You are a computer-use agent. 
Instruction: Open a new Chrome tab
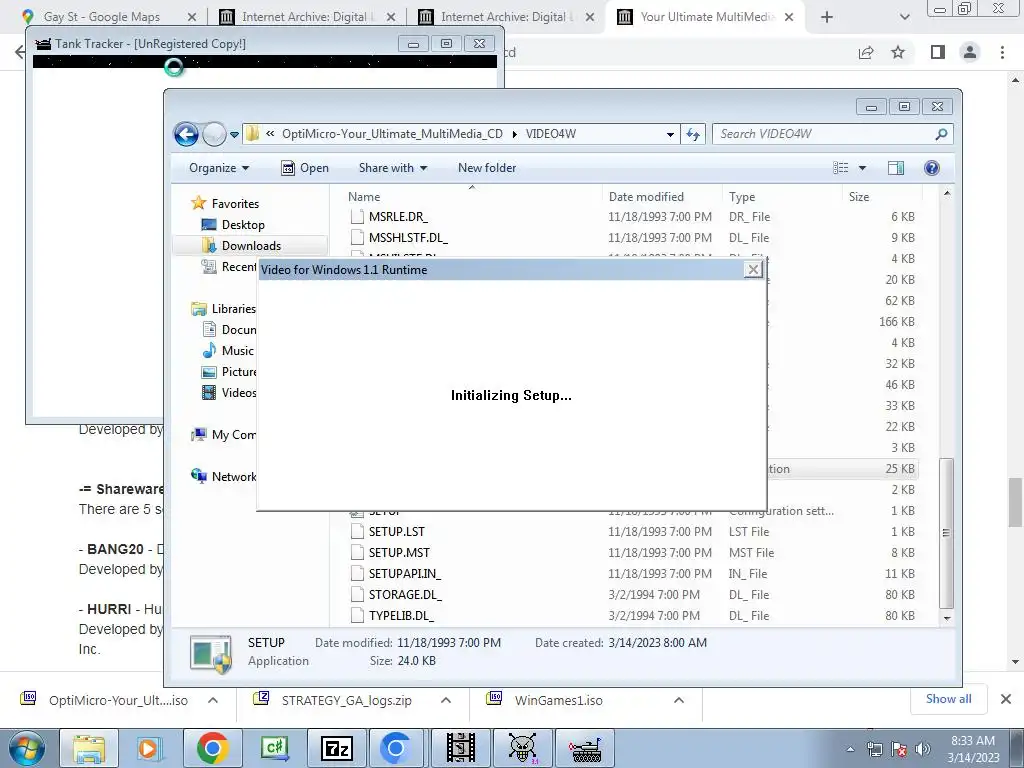point(827,18)
